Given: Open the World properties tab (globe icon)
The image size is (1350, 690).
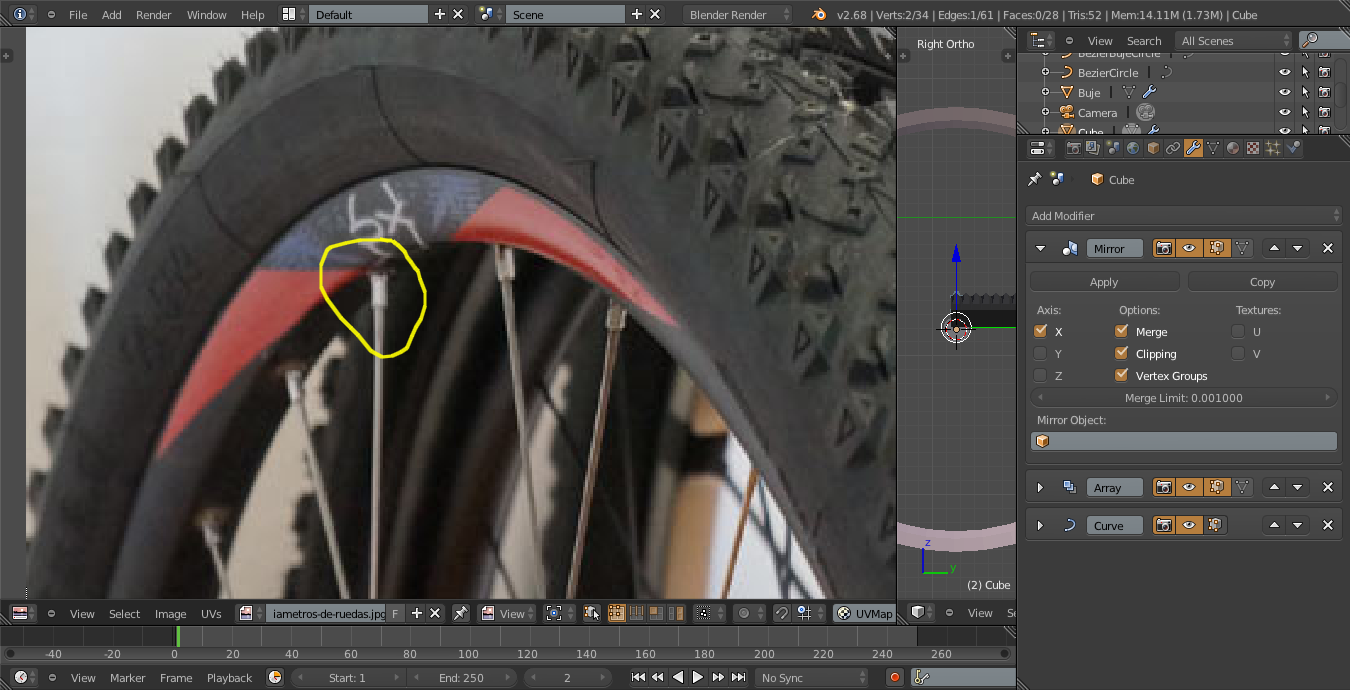Looking at the screenshot, I should coord(1133,148).
